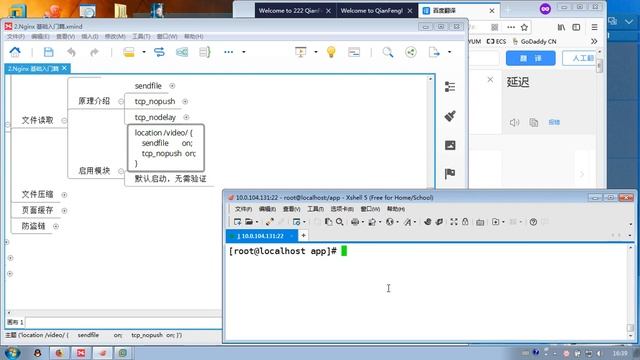Expand the 文件压缩 node

tap(64, 195)
